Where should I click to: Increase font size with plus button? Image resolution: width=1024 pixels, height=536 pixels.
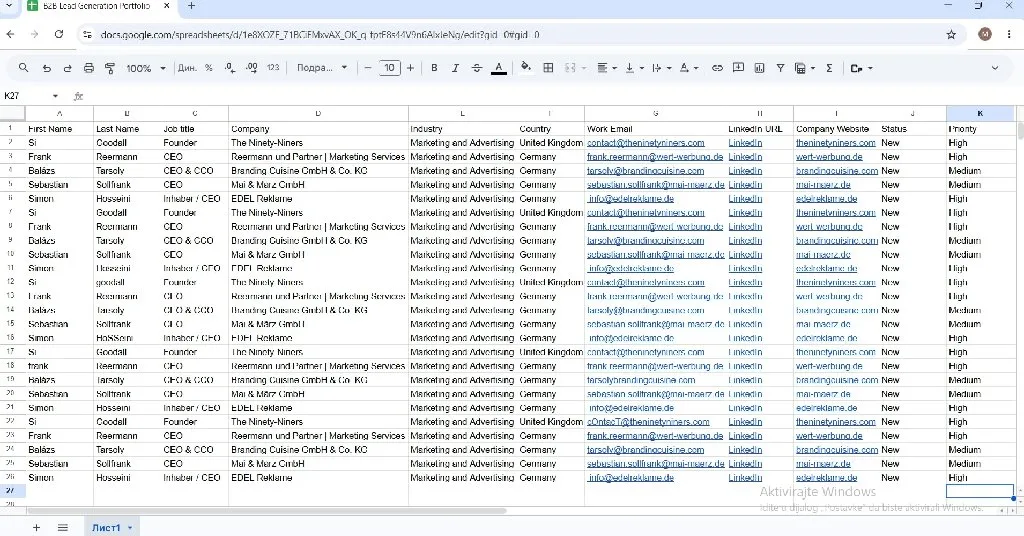coord(410,68)
